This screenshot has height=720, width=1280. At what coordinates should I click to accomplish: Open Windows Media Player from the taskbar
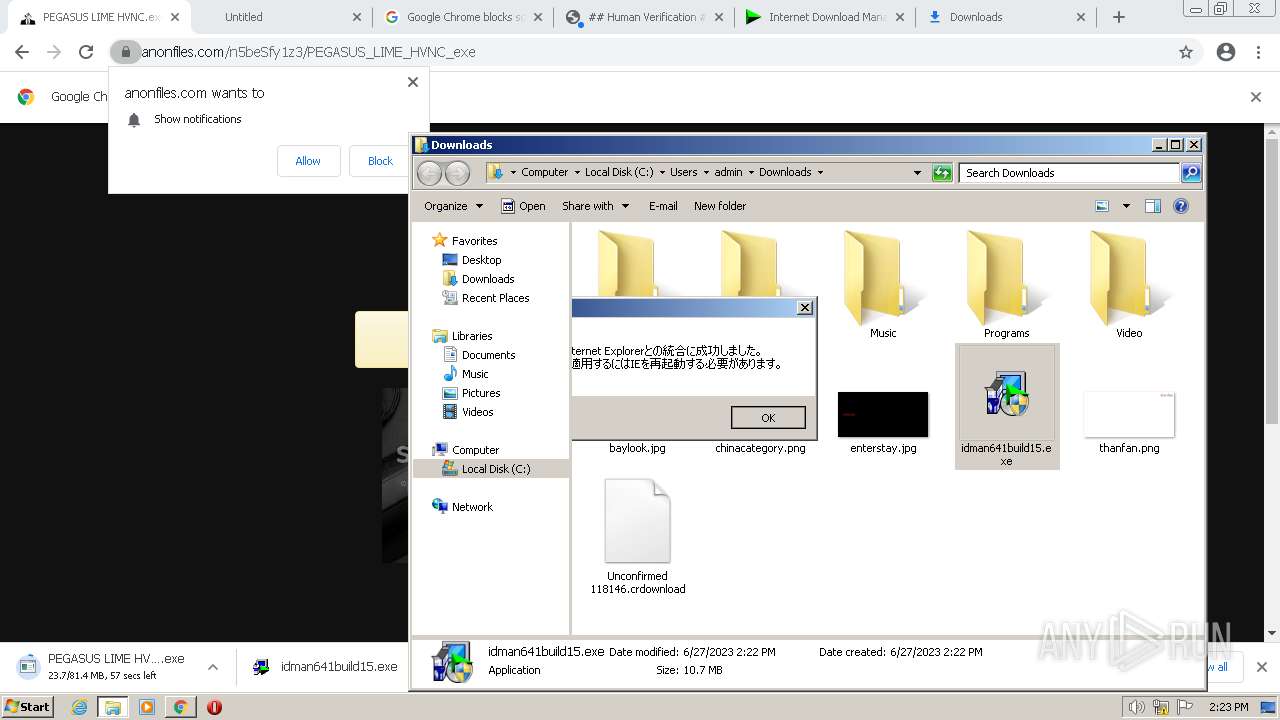147,707
